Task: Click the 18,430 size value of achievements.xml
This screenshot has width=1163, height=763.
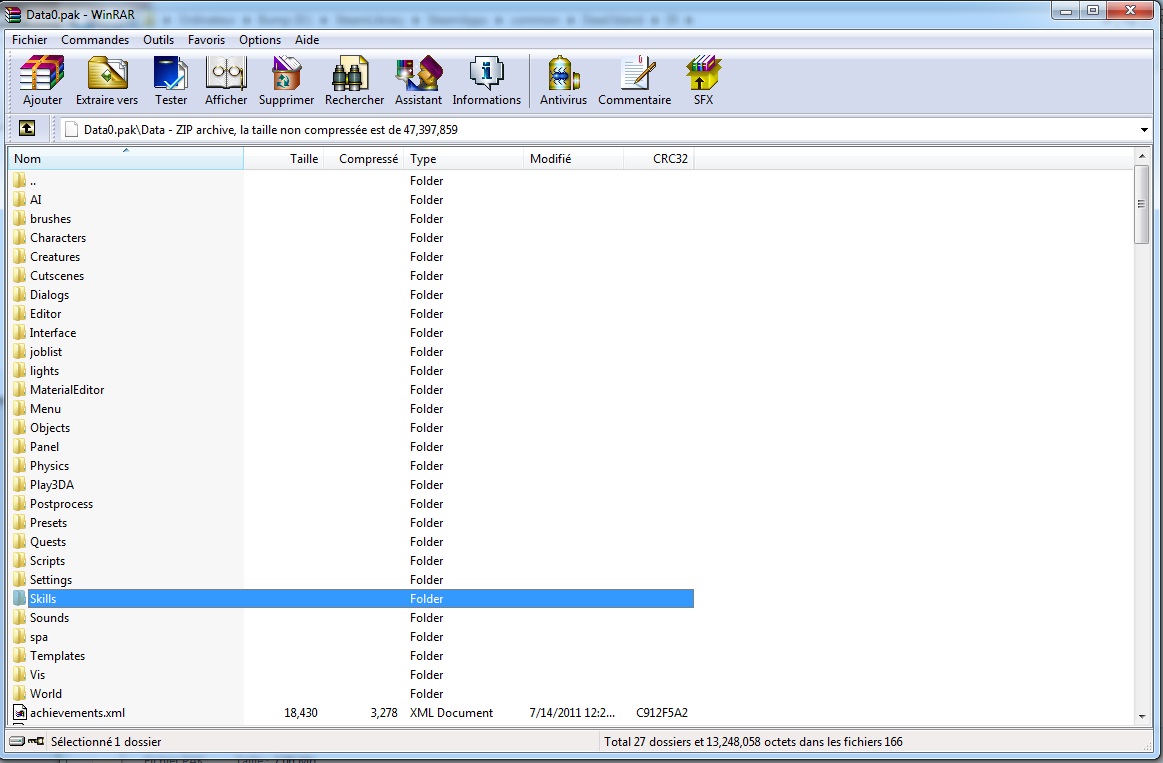Action: coord(300,713)
